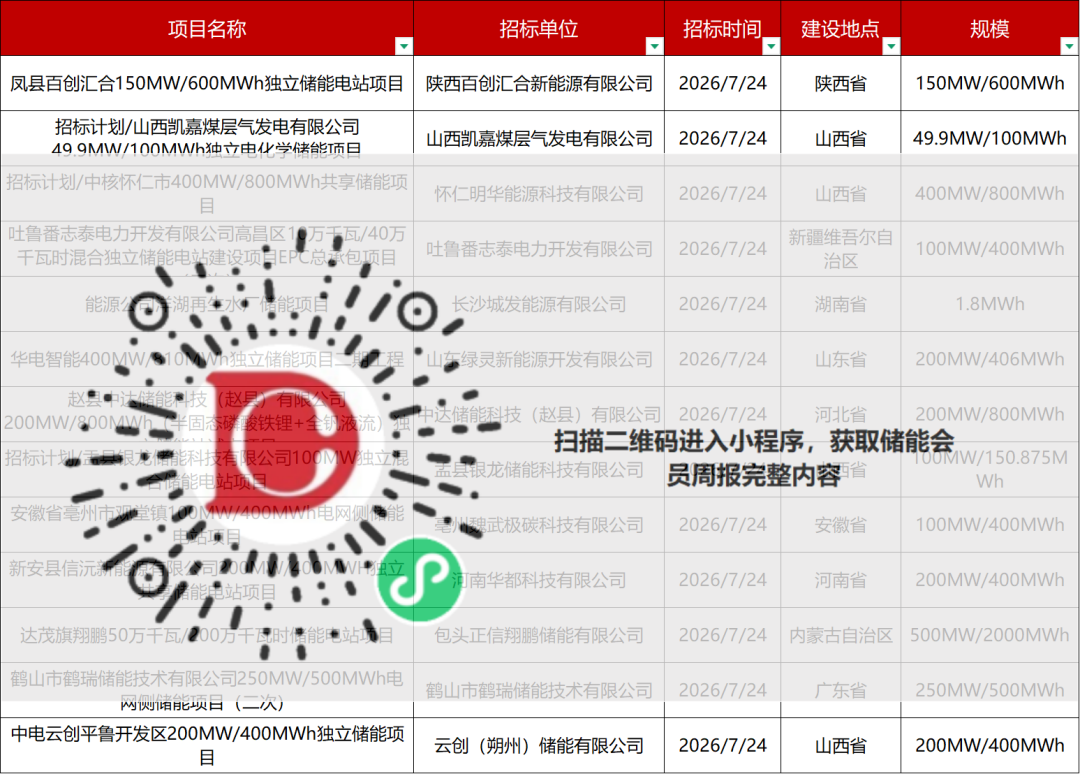This screenshot has width=1080, height=774.
Task: Select the 100MW/400MWh cell in the 吐鲁番 row
Action: point(990,249)
